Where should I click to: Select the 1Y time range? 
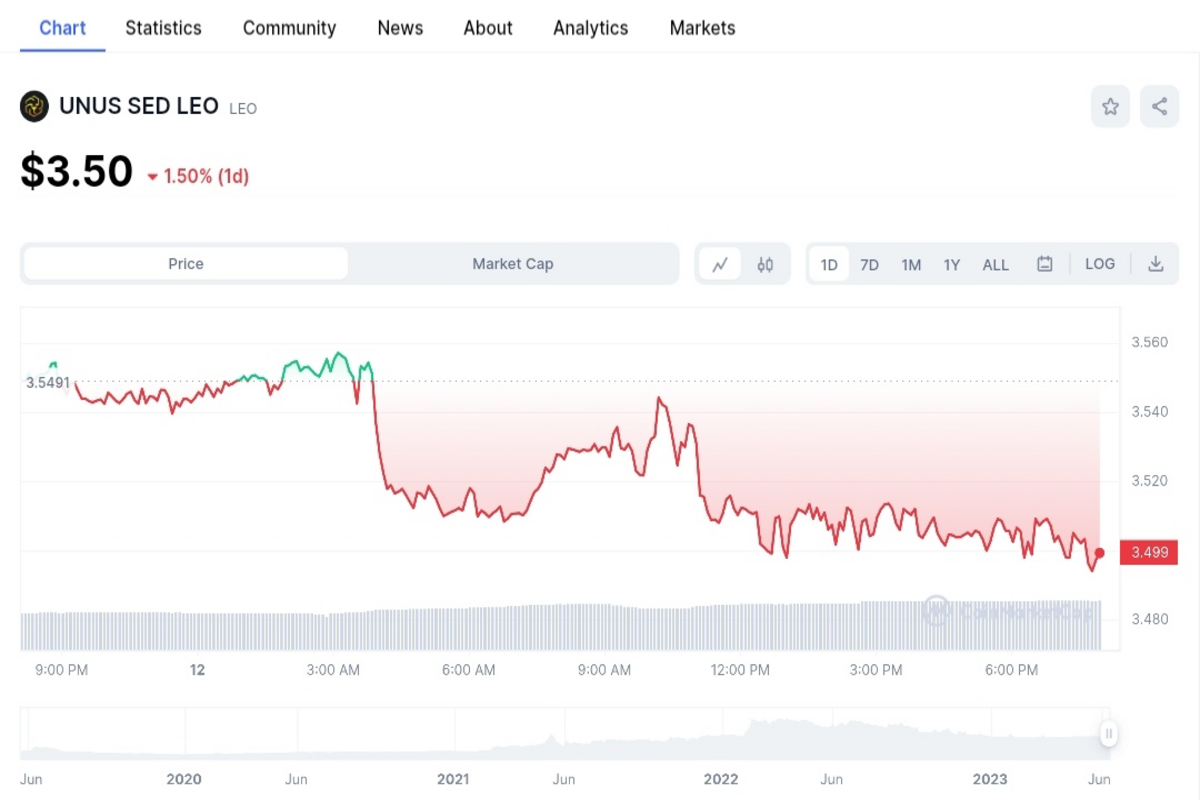click(x=952, y=265)
